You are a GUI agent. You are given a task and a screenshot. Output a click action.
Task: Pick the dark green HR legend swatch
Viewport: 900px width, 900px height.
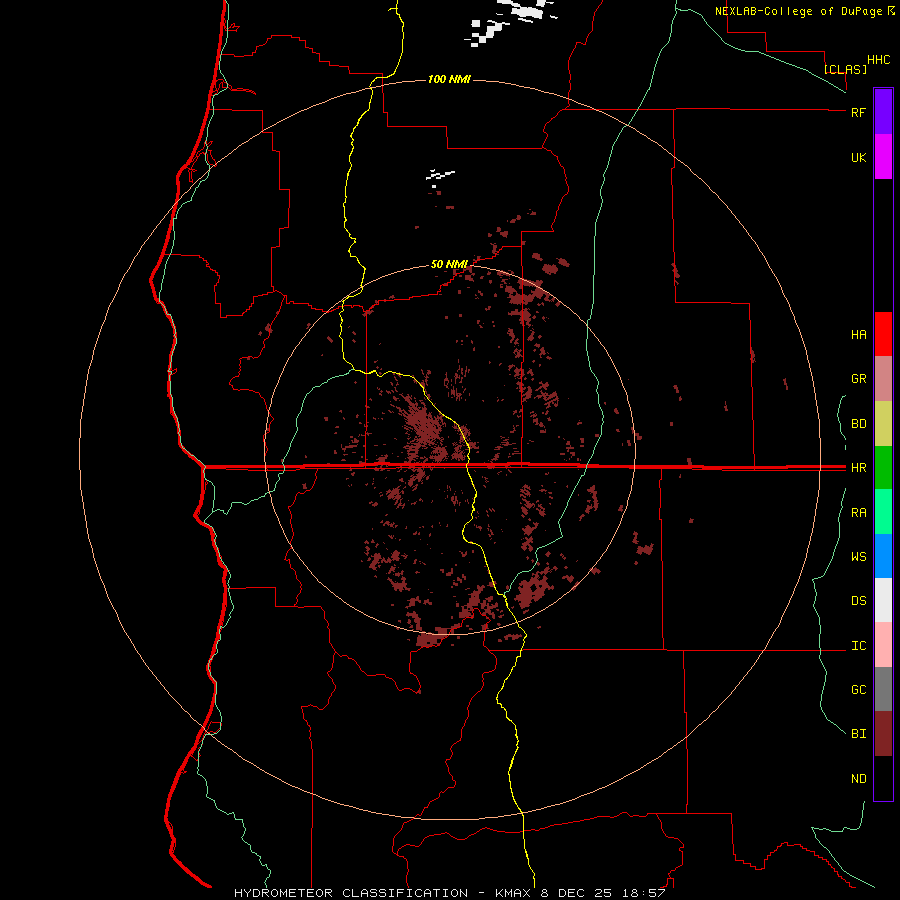[883, 468]
